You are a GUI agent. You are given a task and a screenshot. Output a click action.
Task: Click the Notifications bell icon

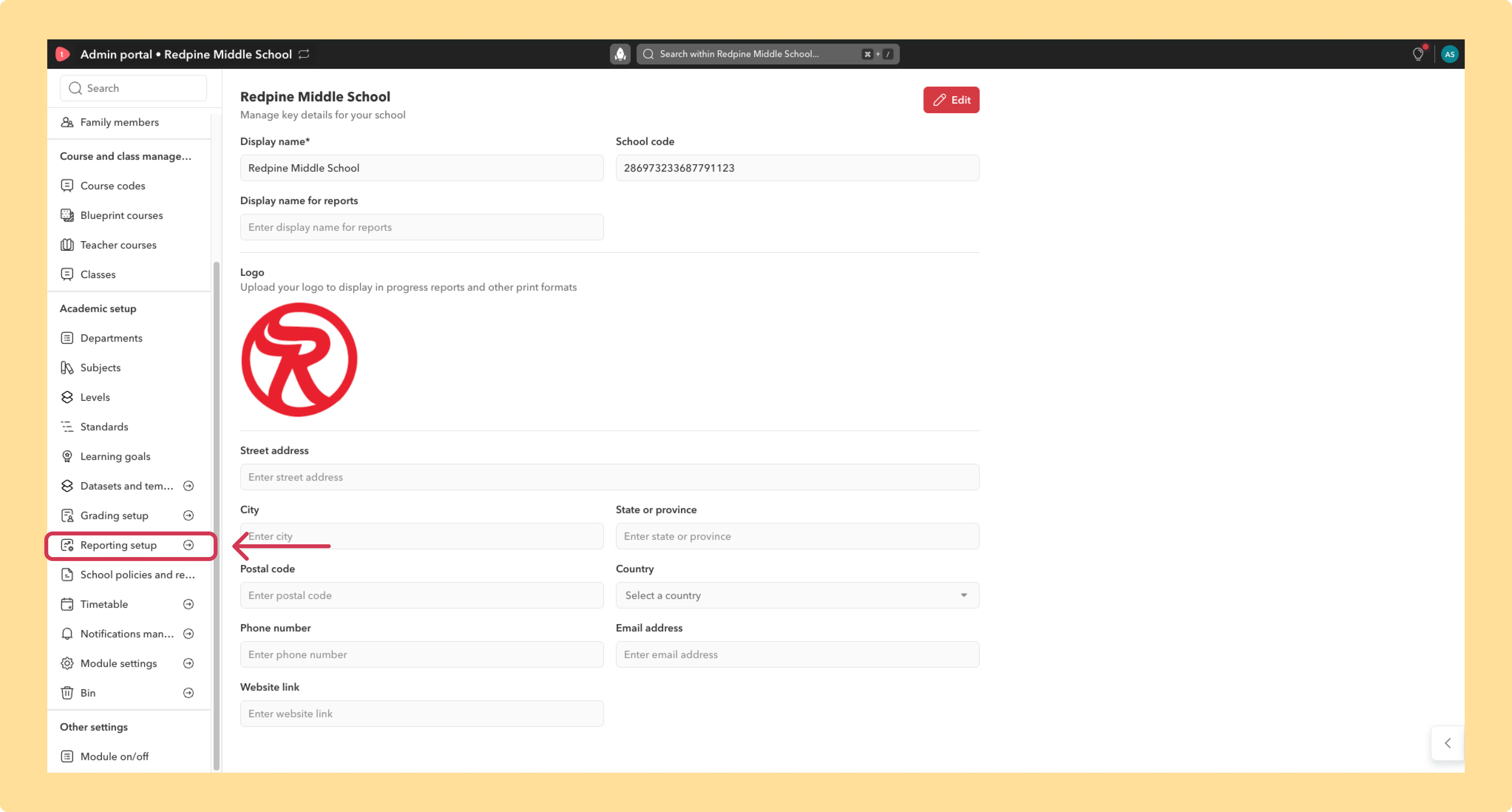67,634
